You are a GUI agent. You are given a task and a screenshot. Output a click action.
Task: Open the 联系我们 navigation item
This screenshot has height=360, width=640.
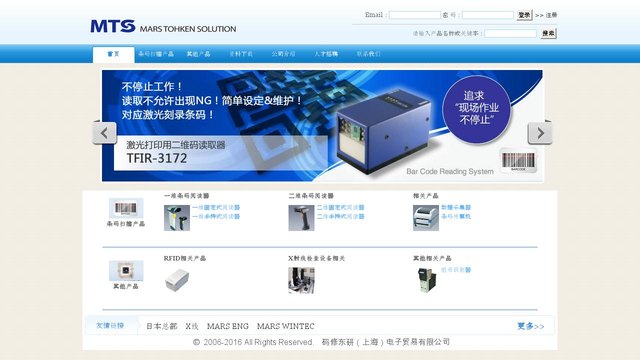pos(369,54)
